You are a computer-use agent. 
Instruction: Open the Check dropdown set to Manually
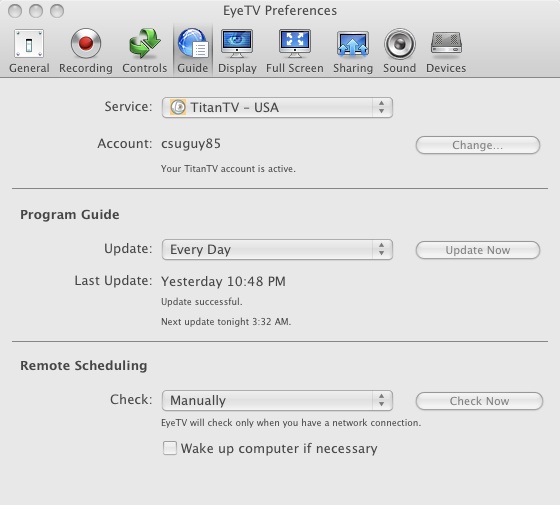pos(277,400)
